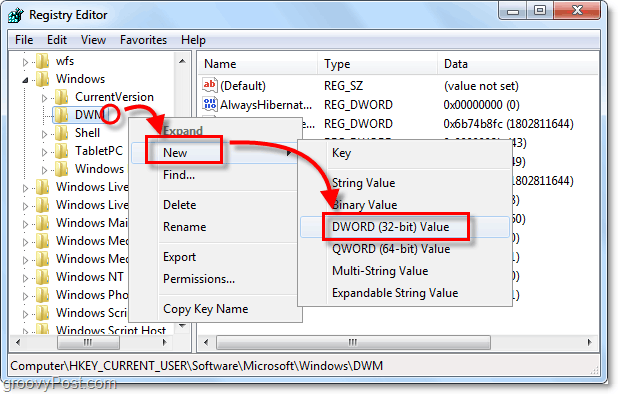Click values pane horizontal scroll right arrow
Image resolution: width=618 pixels, height=394 pixels.
[x=590, y=343]
